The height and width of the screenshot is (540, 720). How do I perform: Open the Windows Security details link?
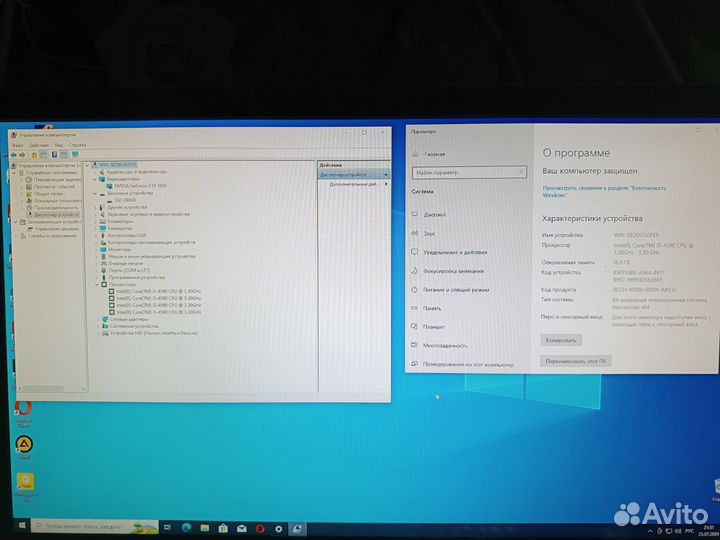pyautogui.click(x=604, y=191)
